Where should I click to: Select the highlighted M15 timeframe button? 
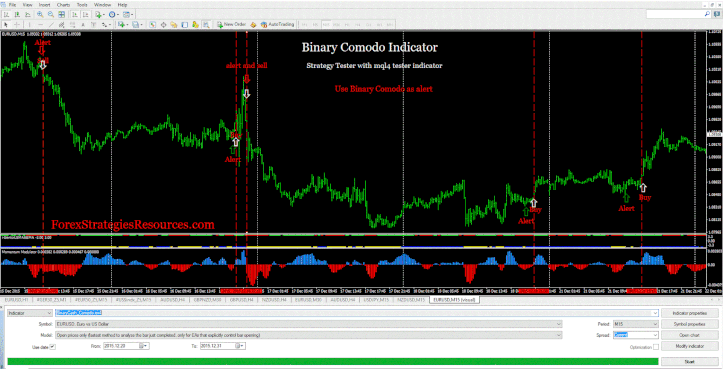[326, 24]
